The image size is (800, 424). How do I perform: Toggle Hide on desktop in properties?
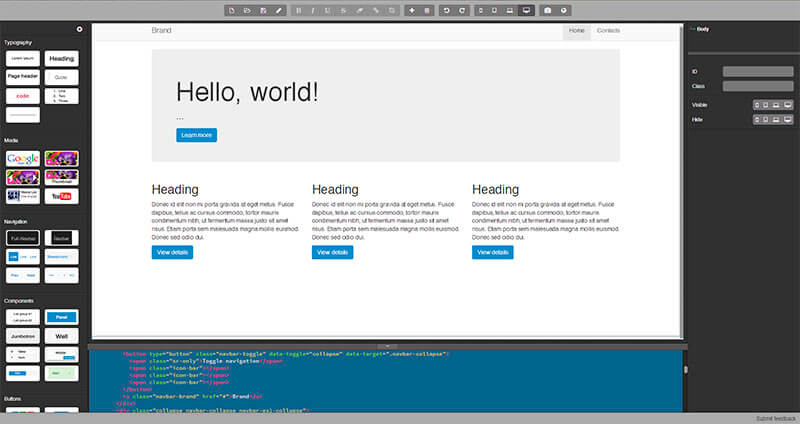(x=788, y=120)
